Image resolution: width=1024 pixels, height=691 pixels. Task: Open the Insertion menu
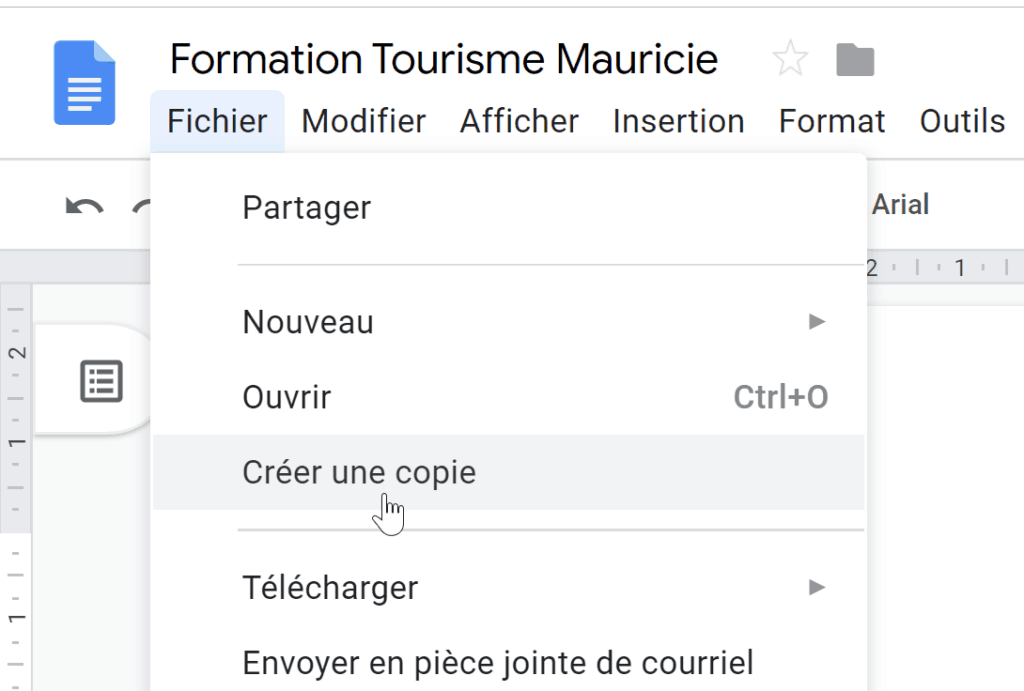(x=679, y=121)
